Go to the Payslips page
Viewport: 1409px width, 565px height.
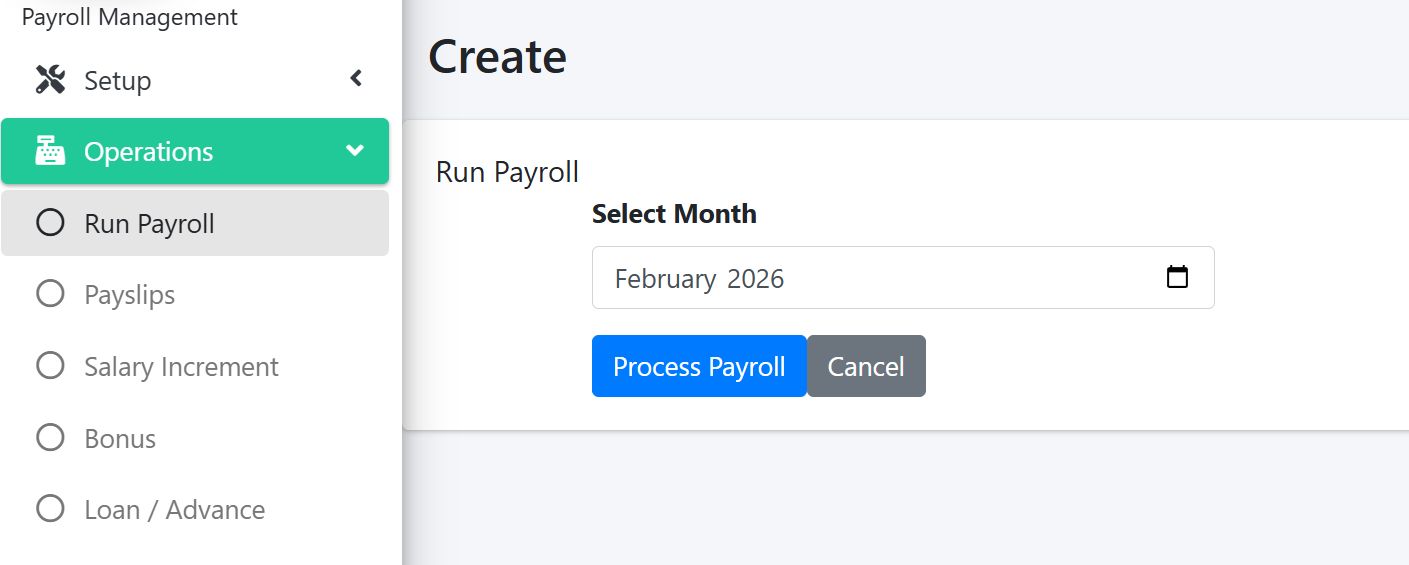click(x=130, y=295)
